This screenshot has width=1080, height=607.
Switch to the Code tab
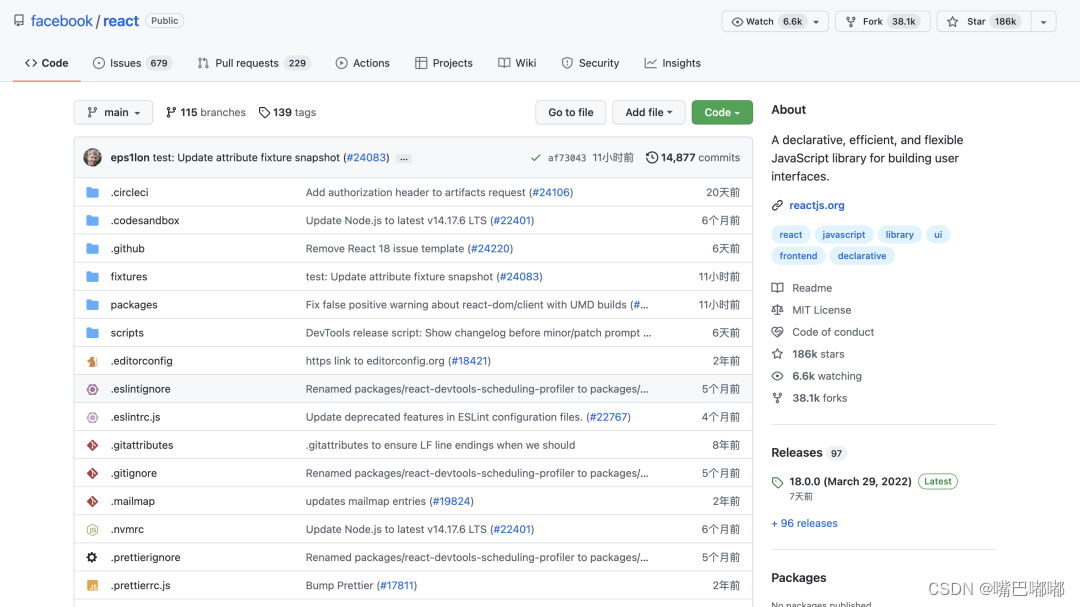pyautogui.click(x=47, y=63)
